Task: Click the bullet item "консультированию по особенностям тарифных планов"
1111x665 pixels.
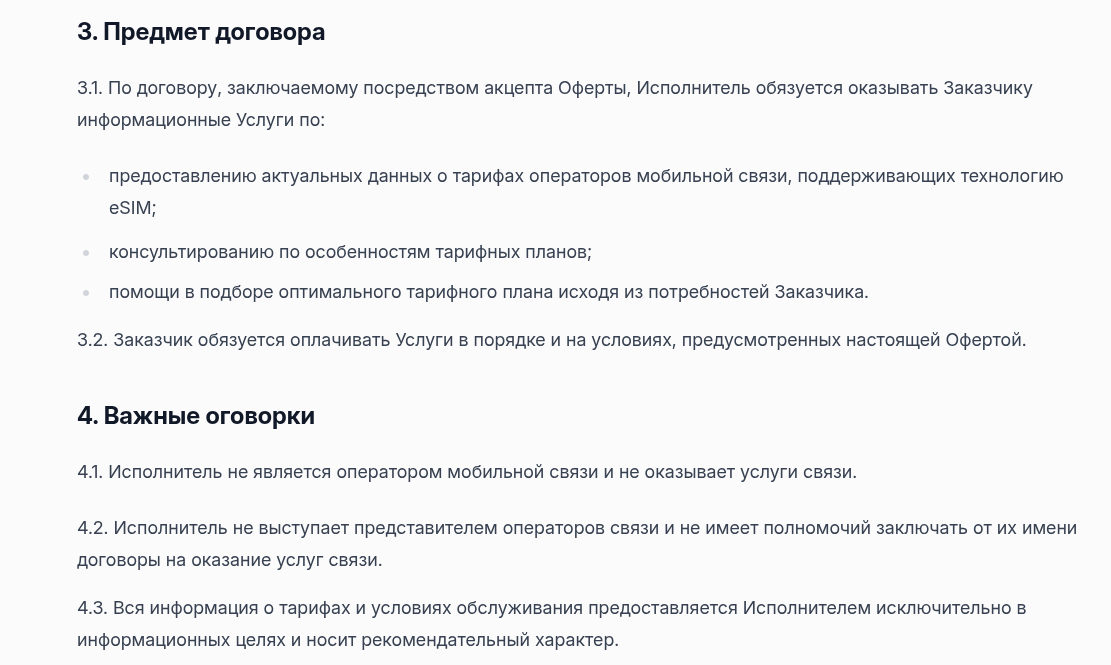Action: pyautogui.click(x=350, y=252)
